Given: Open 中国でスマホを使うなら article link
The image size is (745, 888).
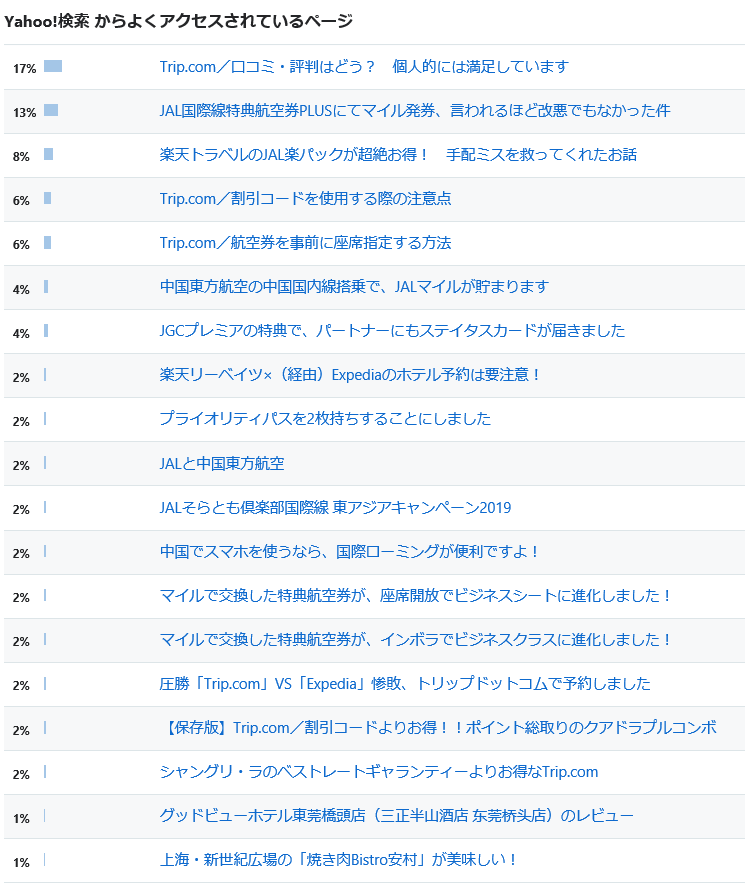Looking at the screenshot, I should pyautogui.click(x=349, y=552).
